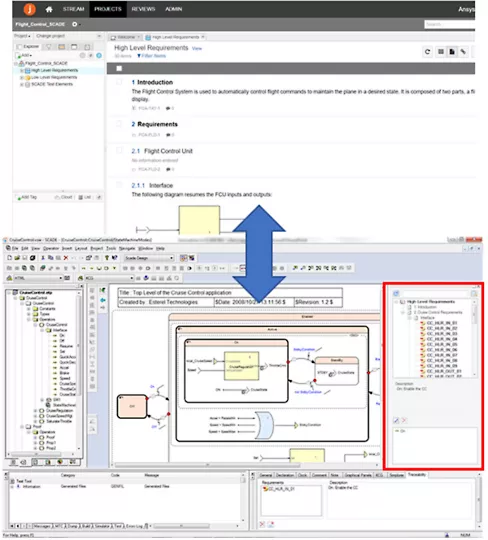This screenshot has width=488, height=540.
Task: Click the gear settings icon beside Flight_Control_SCADE
Action: click(75, 24)
